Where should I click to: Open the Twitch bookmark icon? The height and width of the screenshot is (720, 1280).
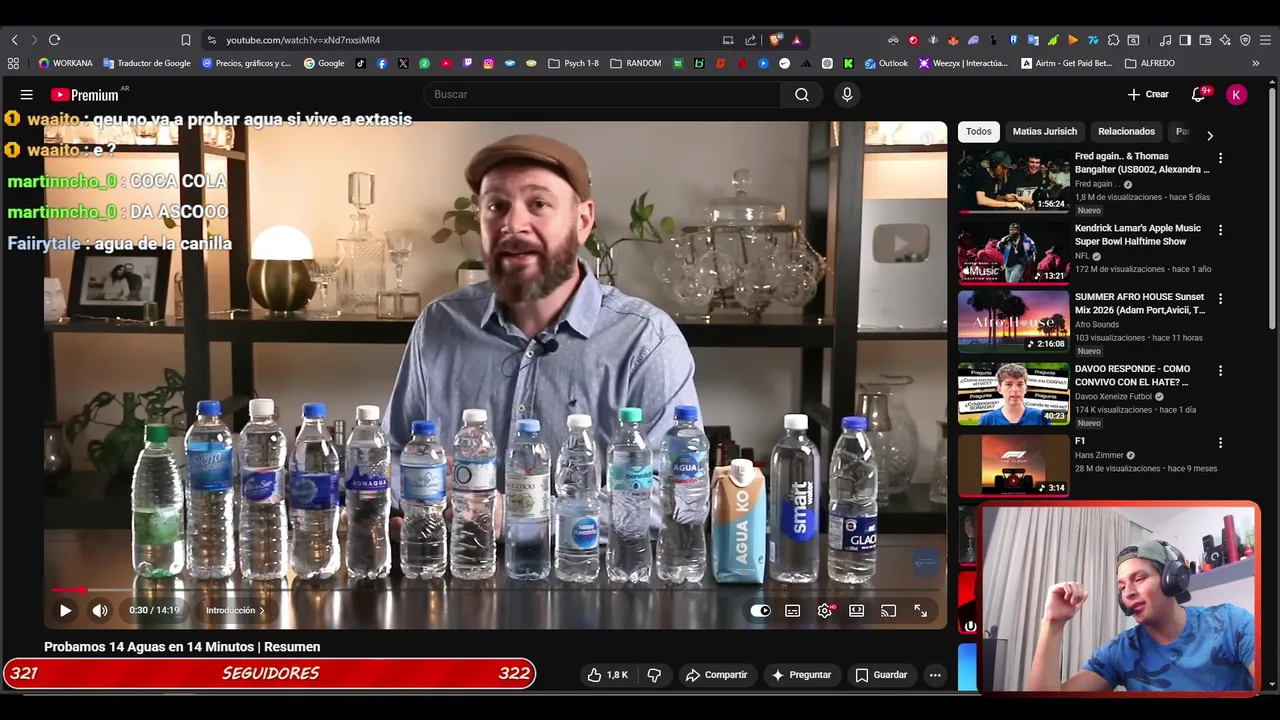467,63
